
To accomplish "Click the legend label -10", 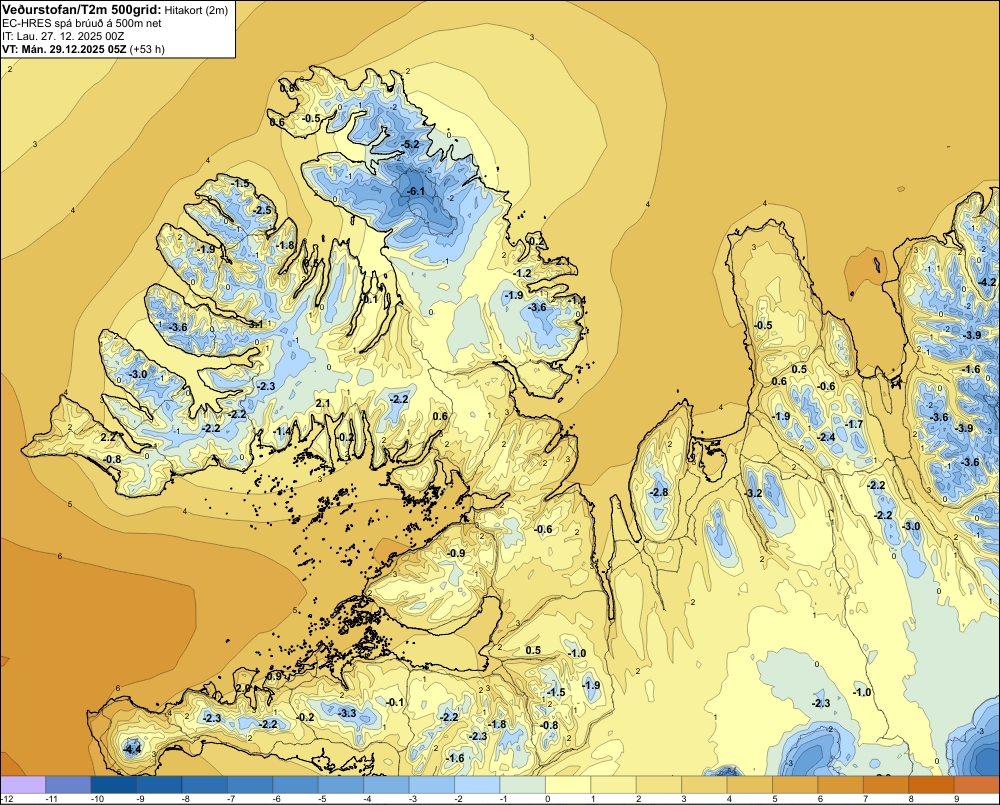I will click(96, 799).
